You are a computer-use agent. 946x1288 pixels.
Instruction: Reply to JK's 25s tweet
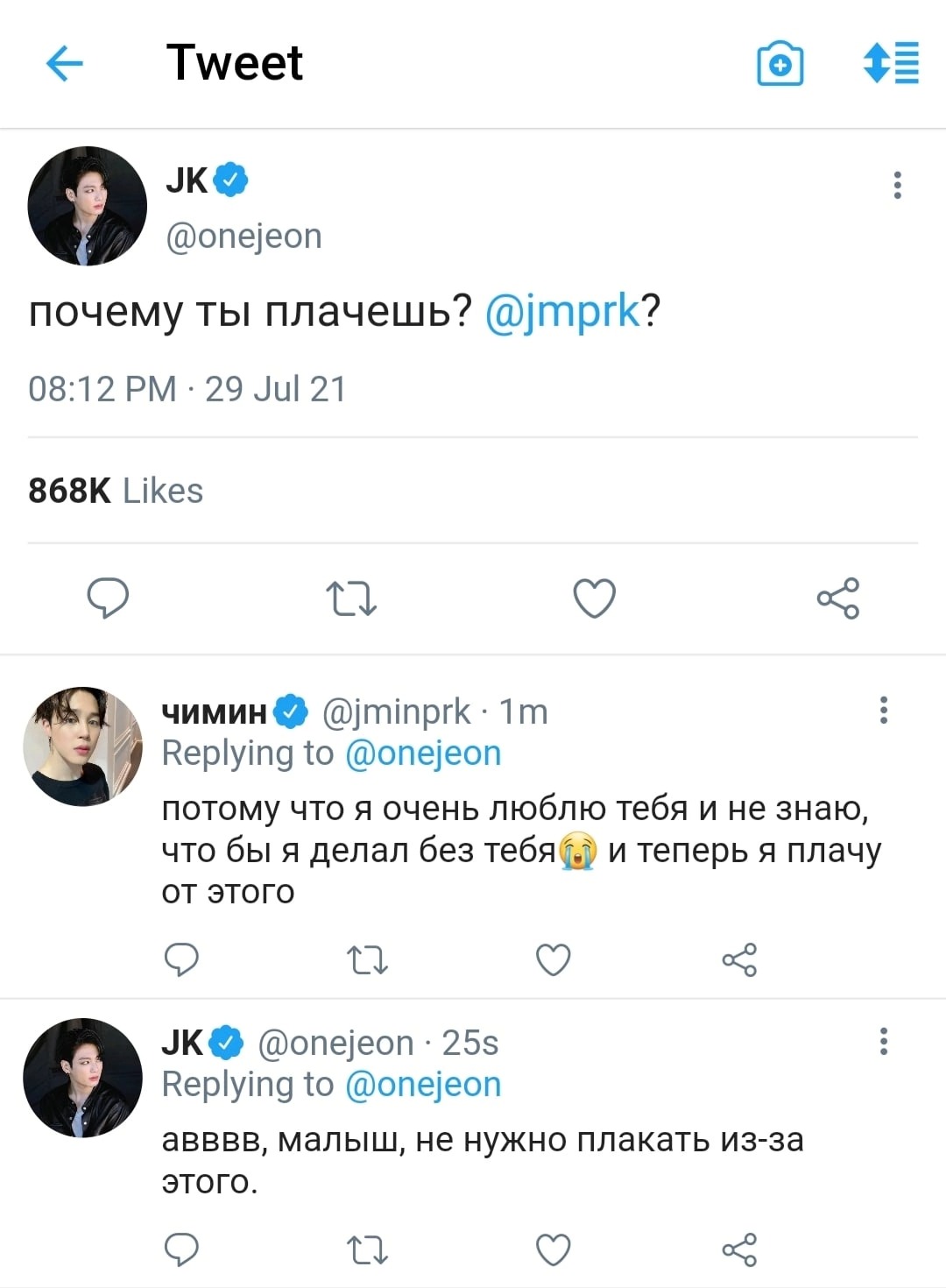(x=181, y=1249)
